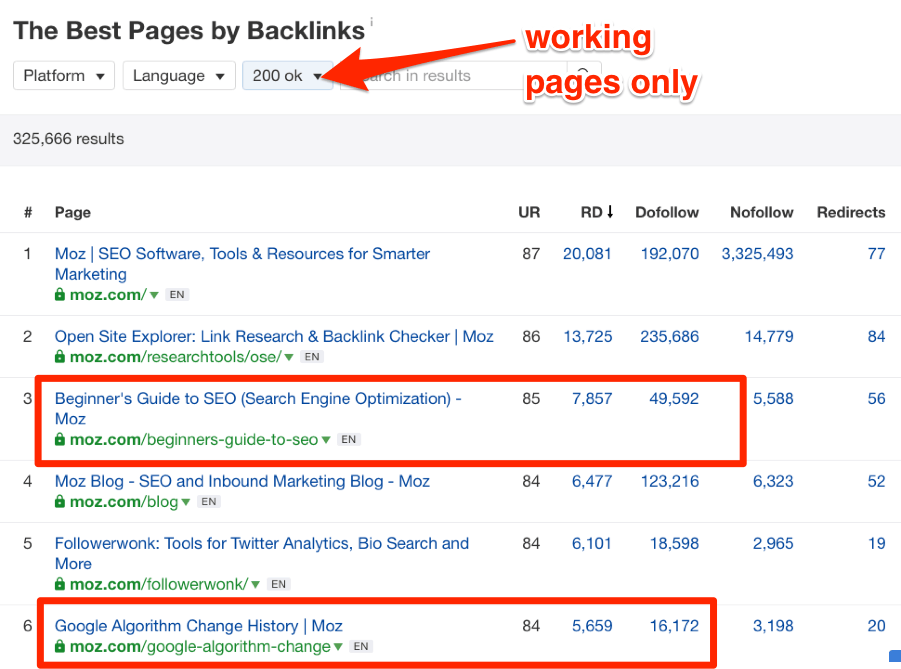Image resolution: width=901 pixels, height=669 pixels.
Task: Open redirects count 77 for moz.com/
Action: (x=876, y=253)
